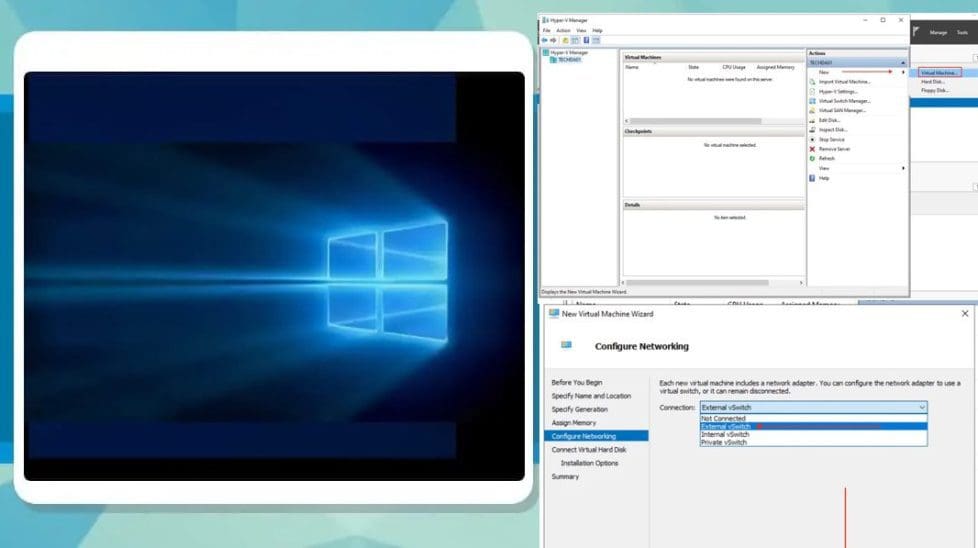The width and height of the screenshot is (978, 548).
Task: Go to Connect Virtual Hard Disk wizard step
Action: point(589,449)
